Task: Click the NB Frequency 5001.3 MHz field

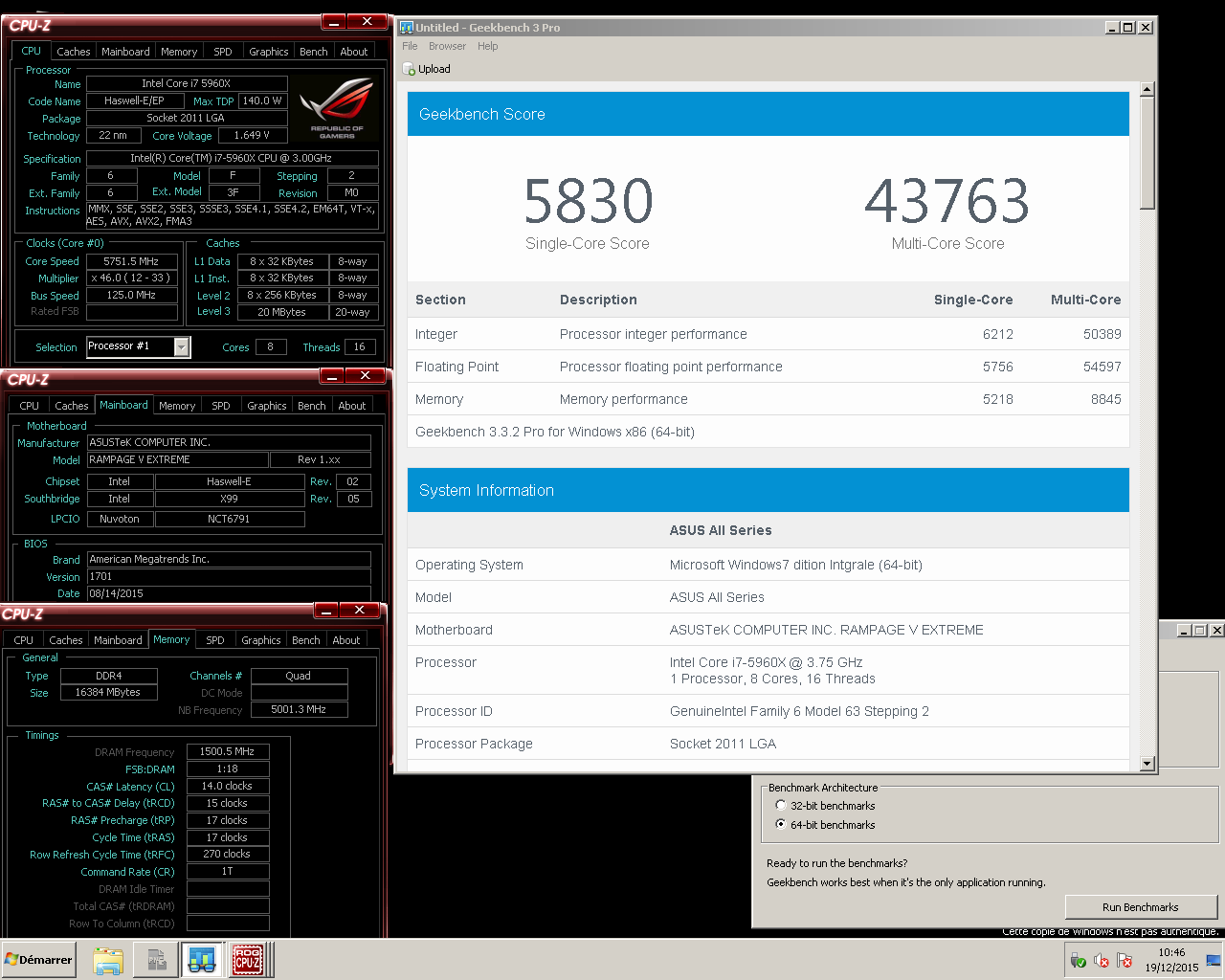Action: [x=299, y=710]
